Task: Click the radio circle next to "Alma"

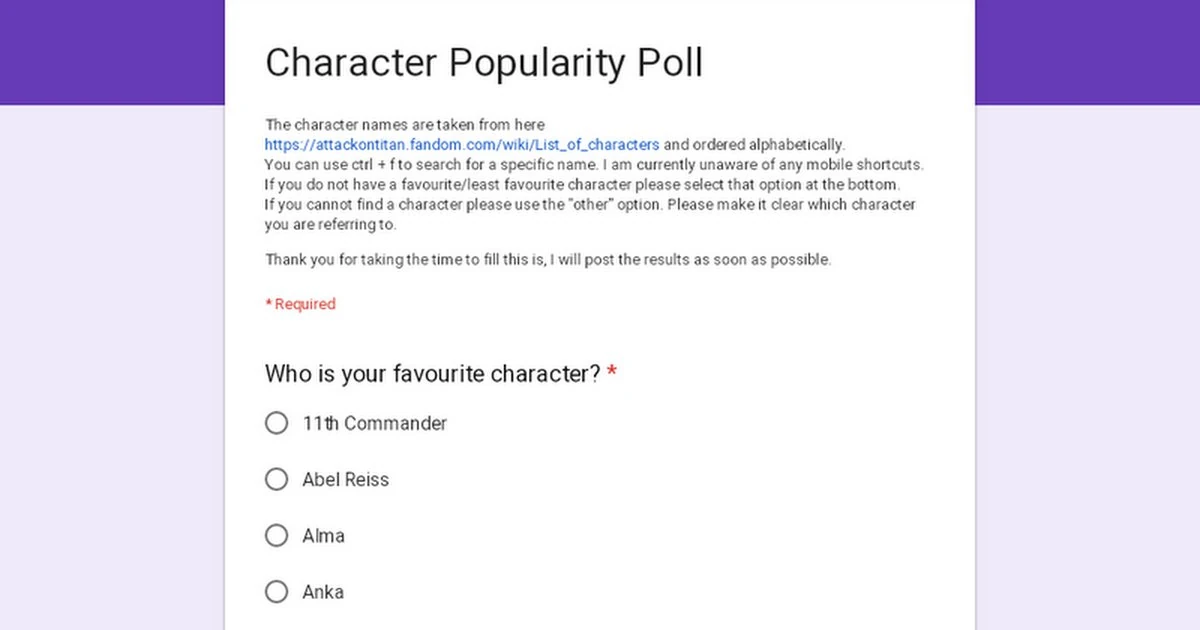Action: tap(277, 535)
